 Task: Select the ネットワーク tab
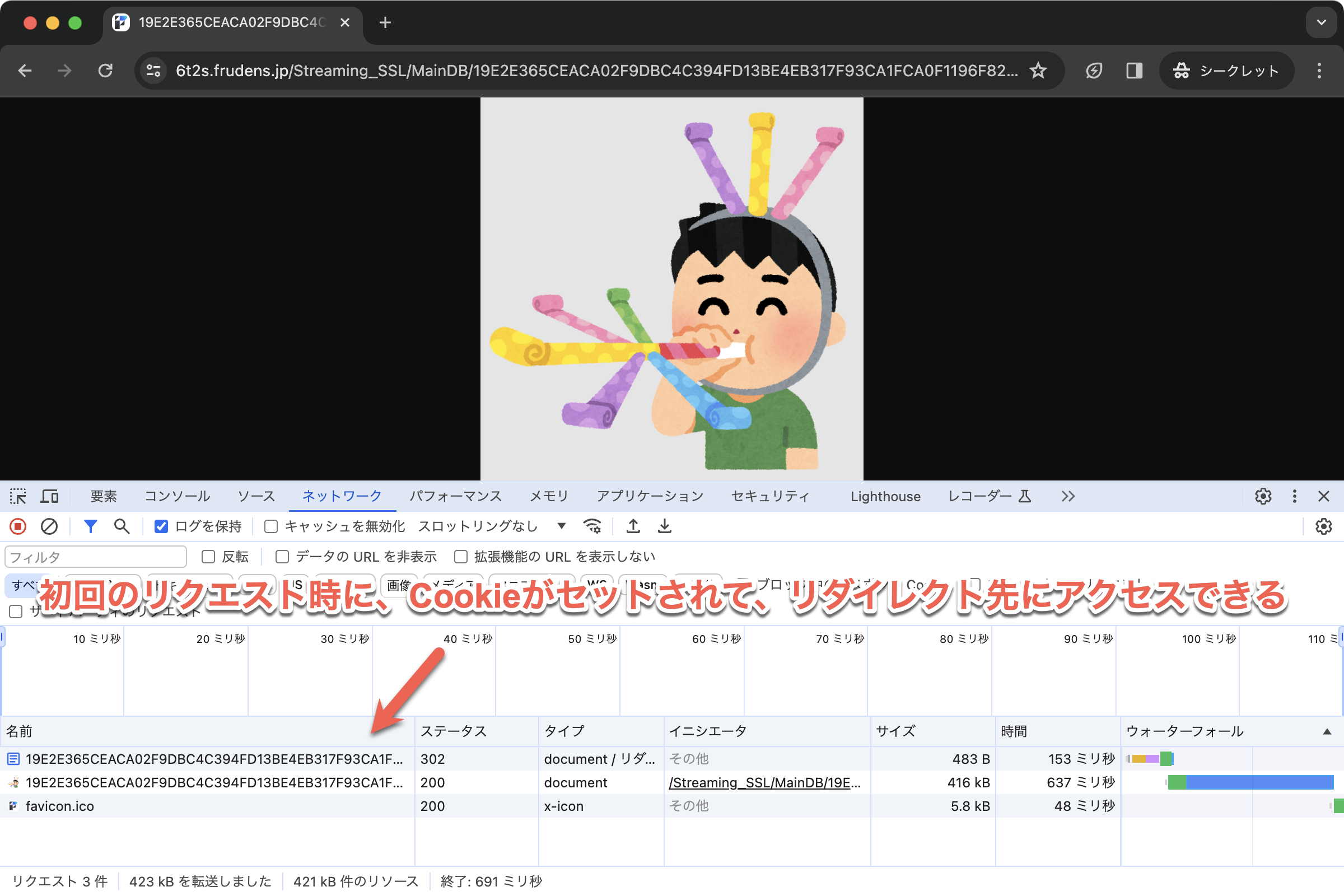342,496
